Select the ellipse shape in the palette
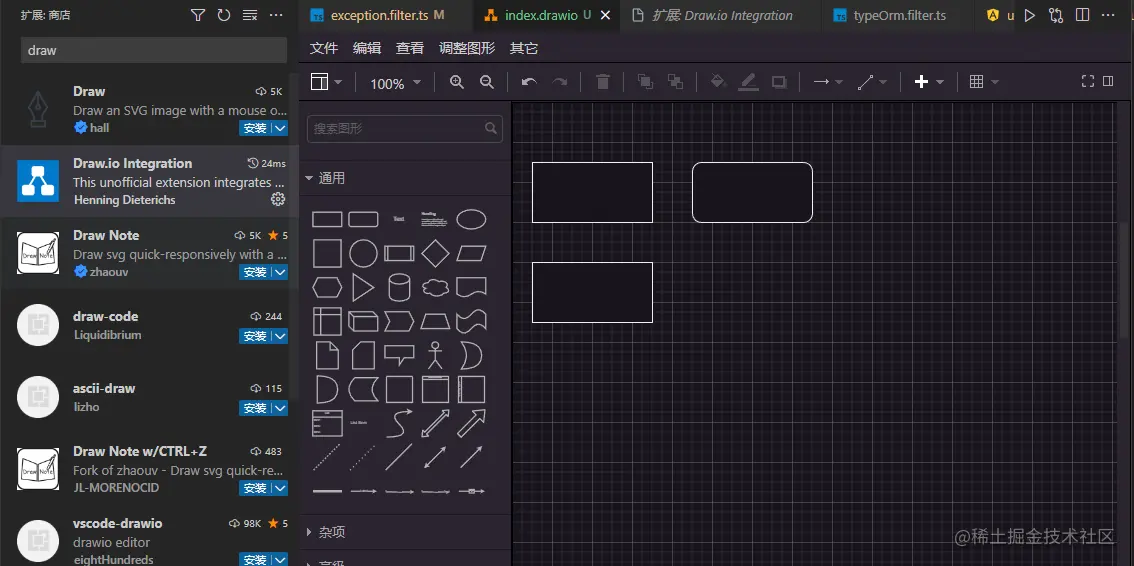Viewport: 1134px width, 566px height. 471,219
